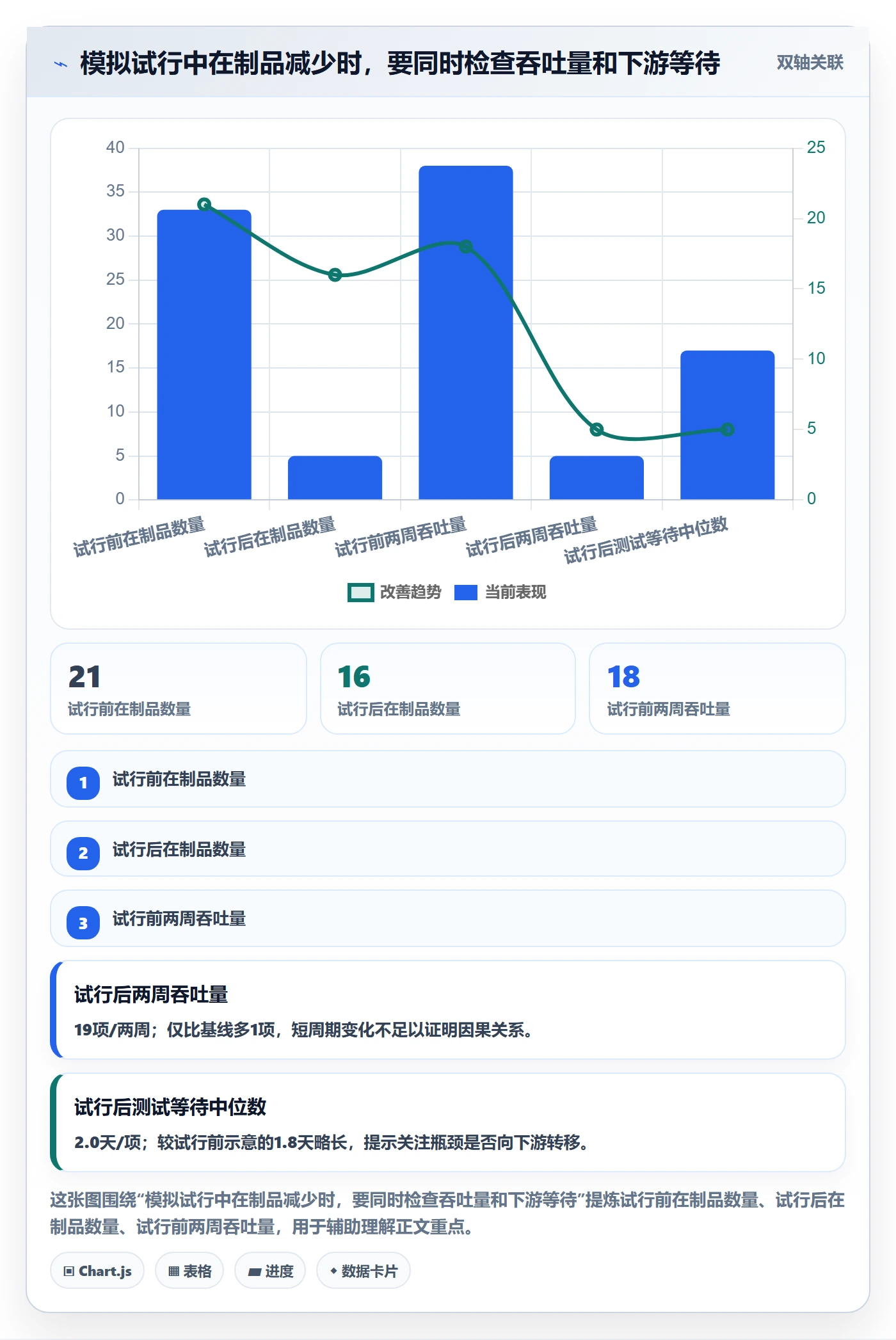Click the number 1 badge
The width and height of the screenshot is (896, 1340).
(x=83, y=783)
